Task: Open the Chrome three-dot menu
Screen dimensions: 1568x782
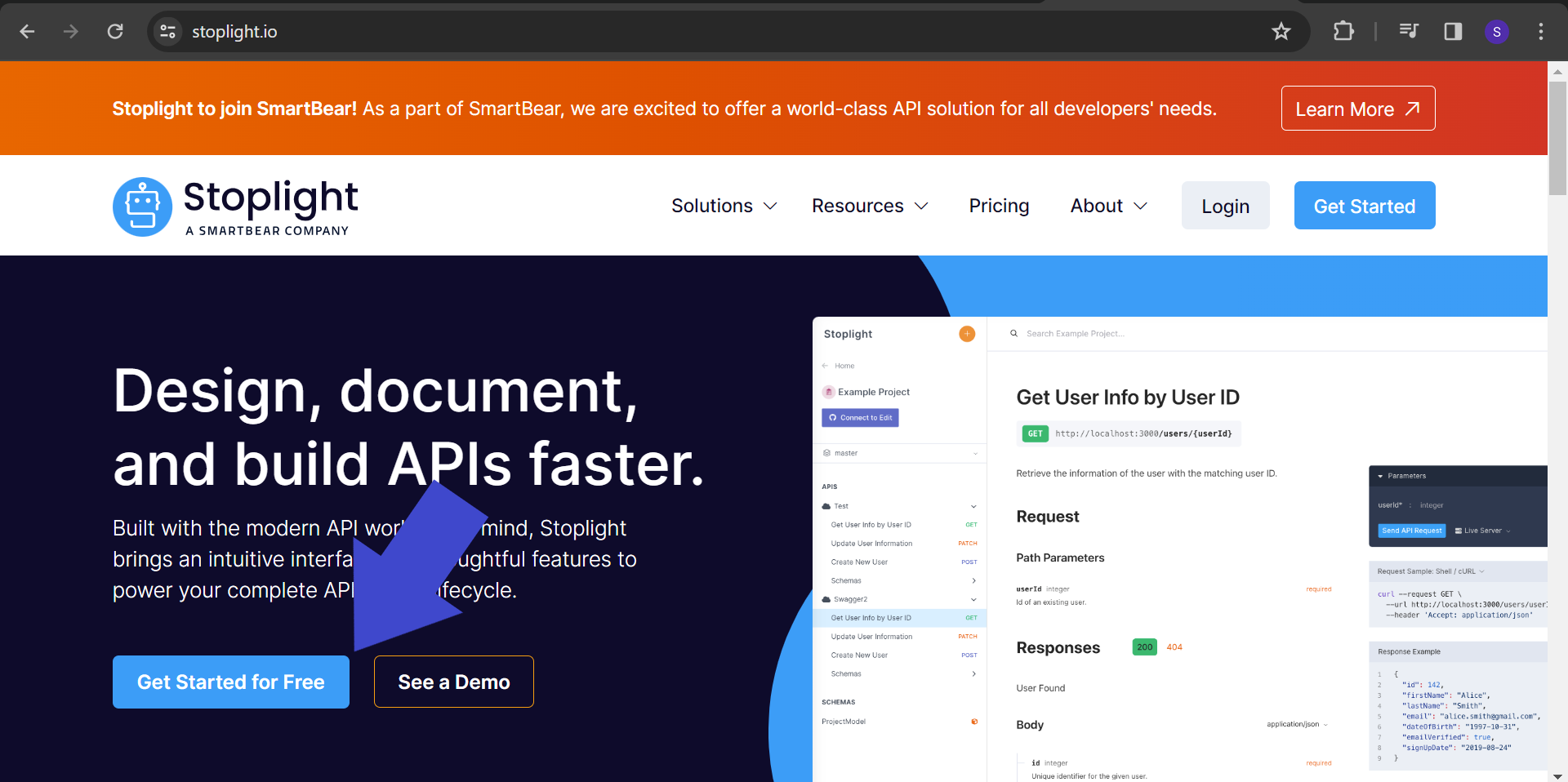Action: point(1540,31)
